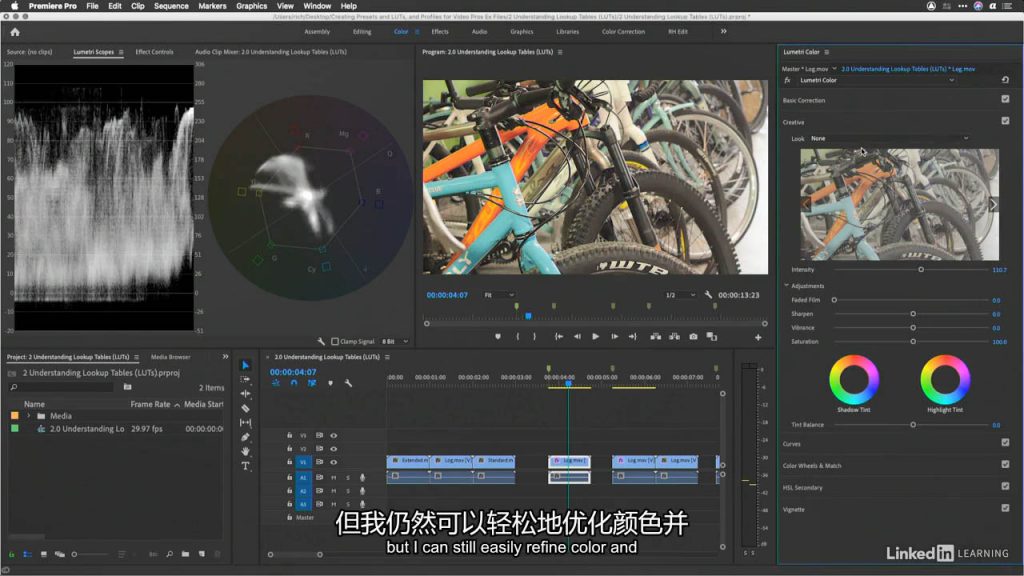The image size is (1024, 576).
Task: Select the Razor tool
Action: pos(246,408)
